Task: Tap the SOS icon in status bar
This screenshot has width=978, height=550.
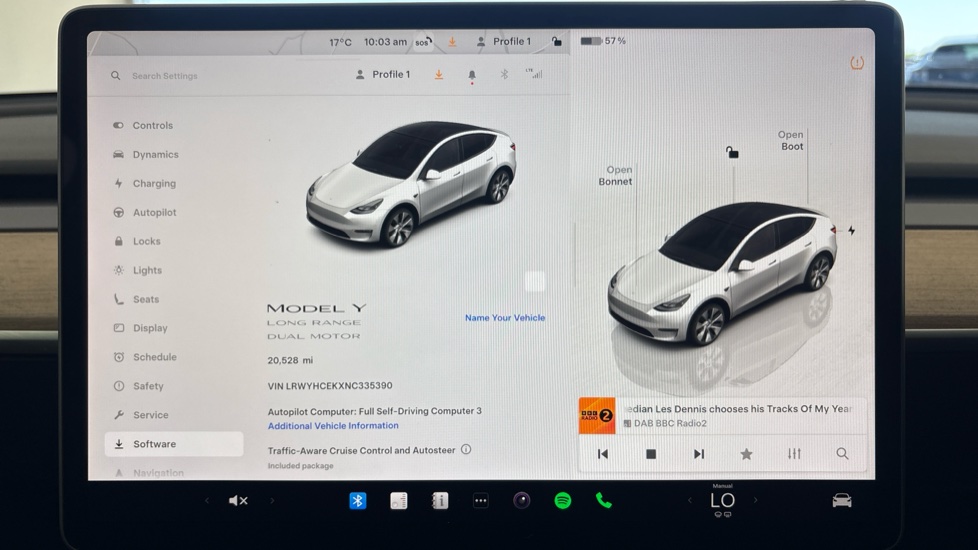Action: click(424, 42)
